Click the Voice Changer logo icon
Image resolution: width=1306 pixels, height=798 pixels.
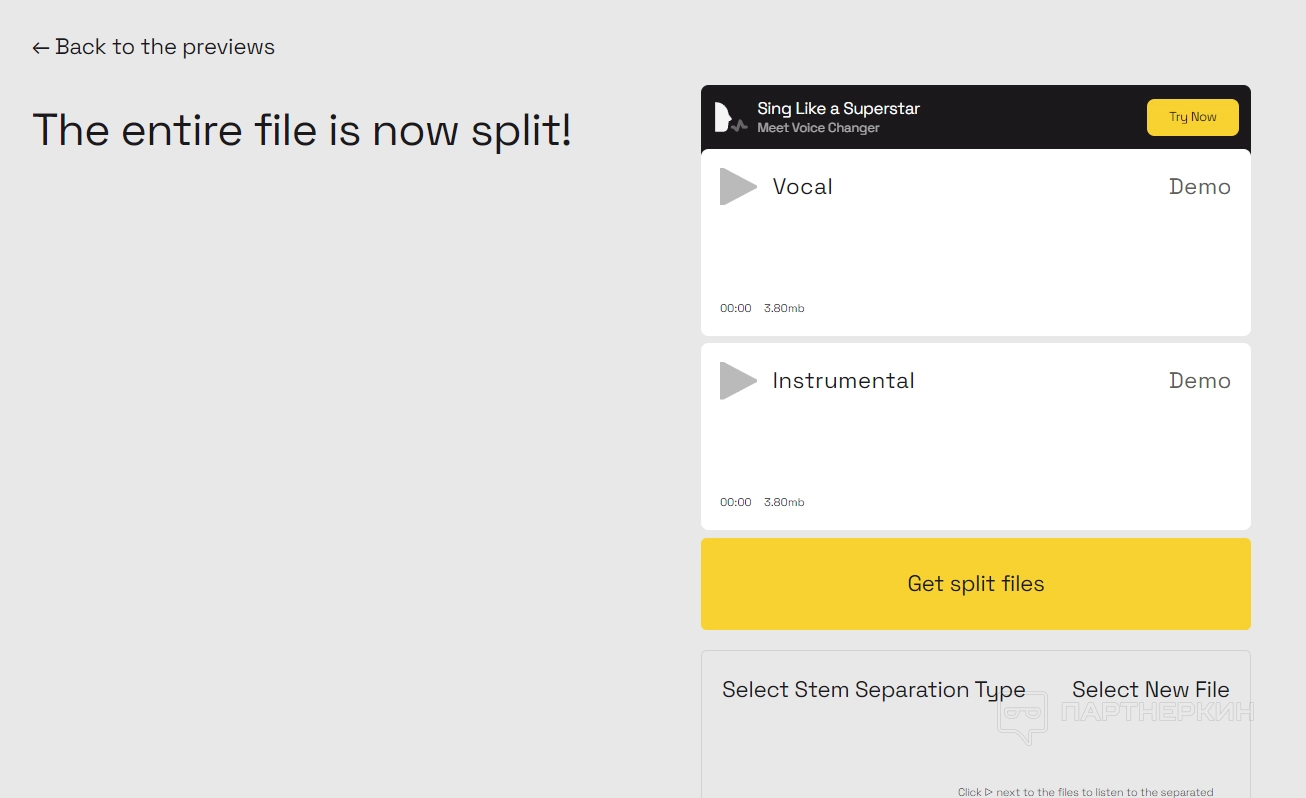tap(729, 117)
